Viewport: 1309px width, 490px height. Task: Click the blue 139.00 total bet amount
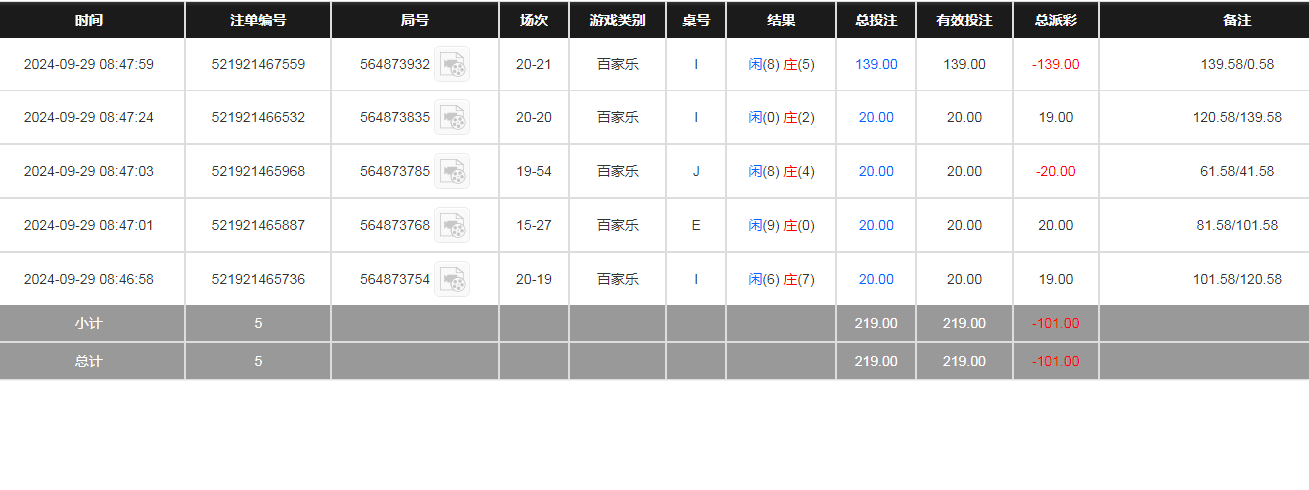(876, 65)
